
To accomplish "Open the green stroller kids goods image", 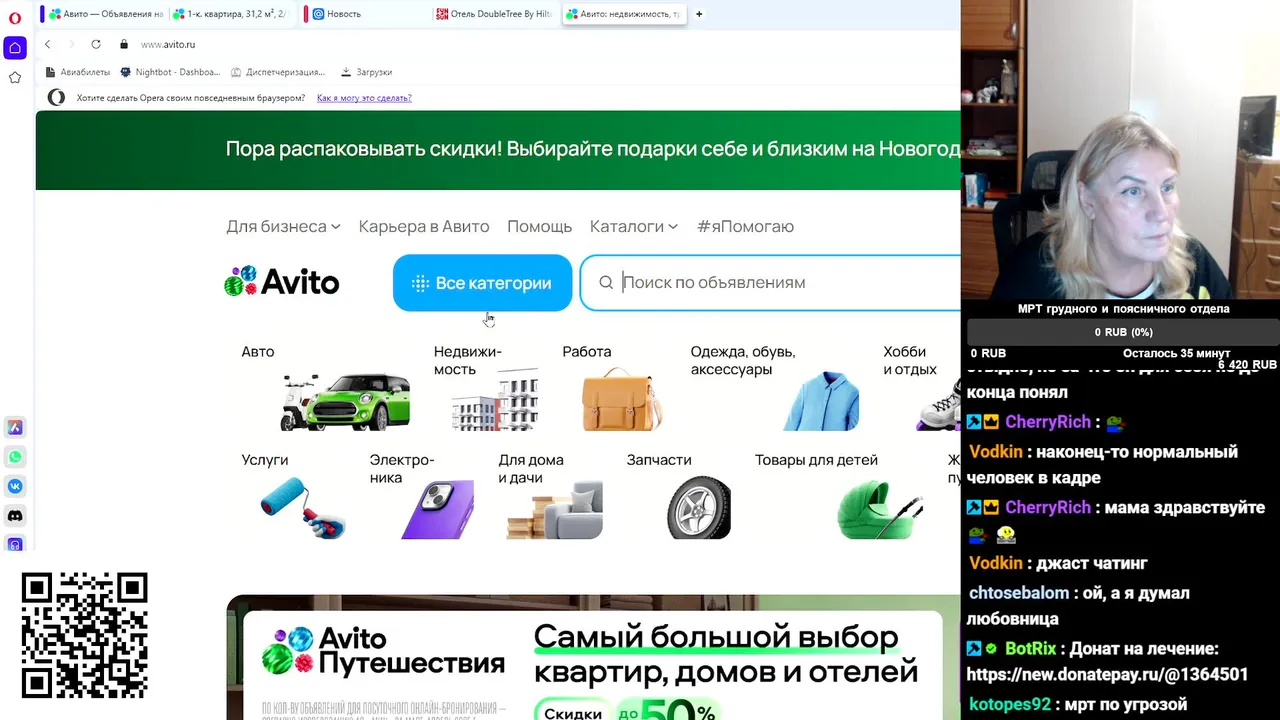I will point(879,510).
